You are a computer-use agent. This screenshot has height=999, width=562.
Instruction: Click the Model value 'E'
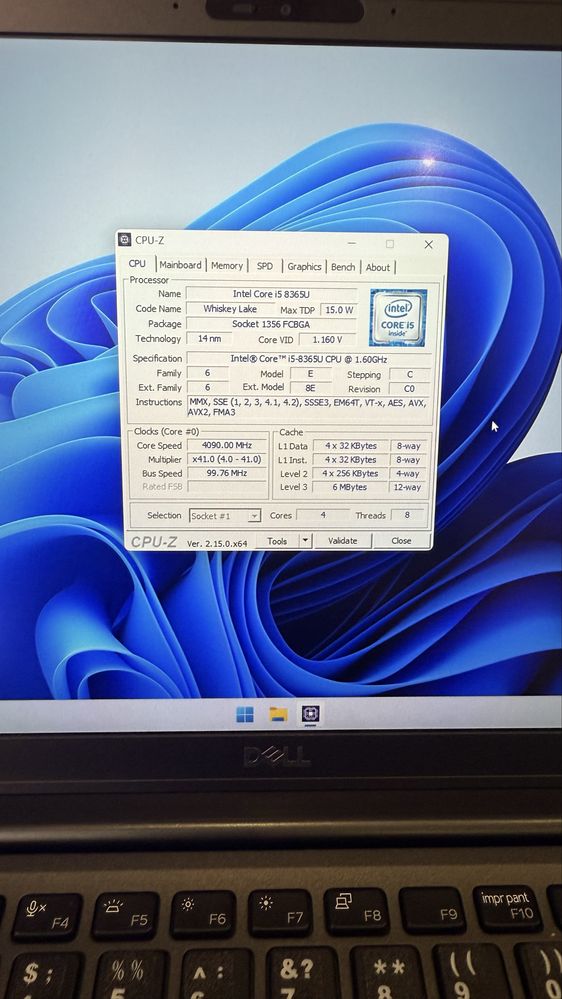coord(310,374)
